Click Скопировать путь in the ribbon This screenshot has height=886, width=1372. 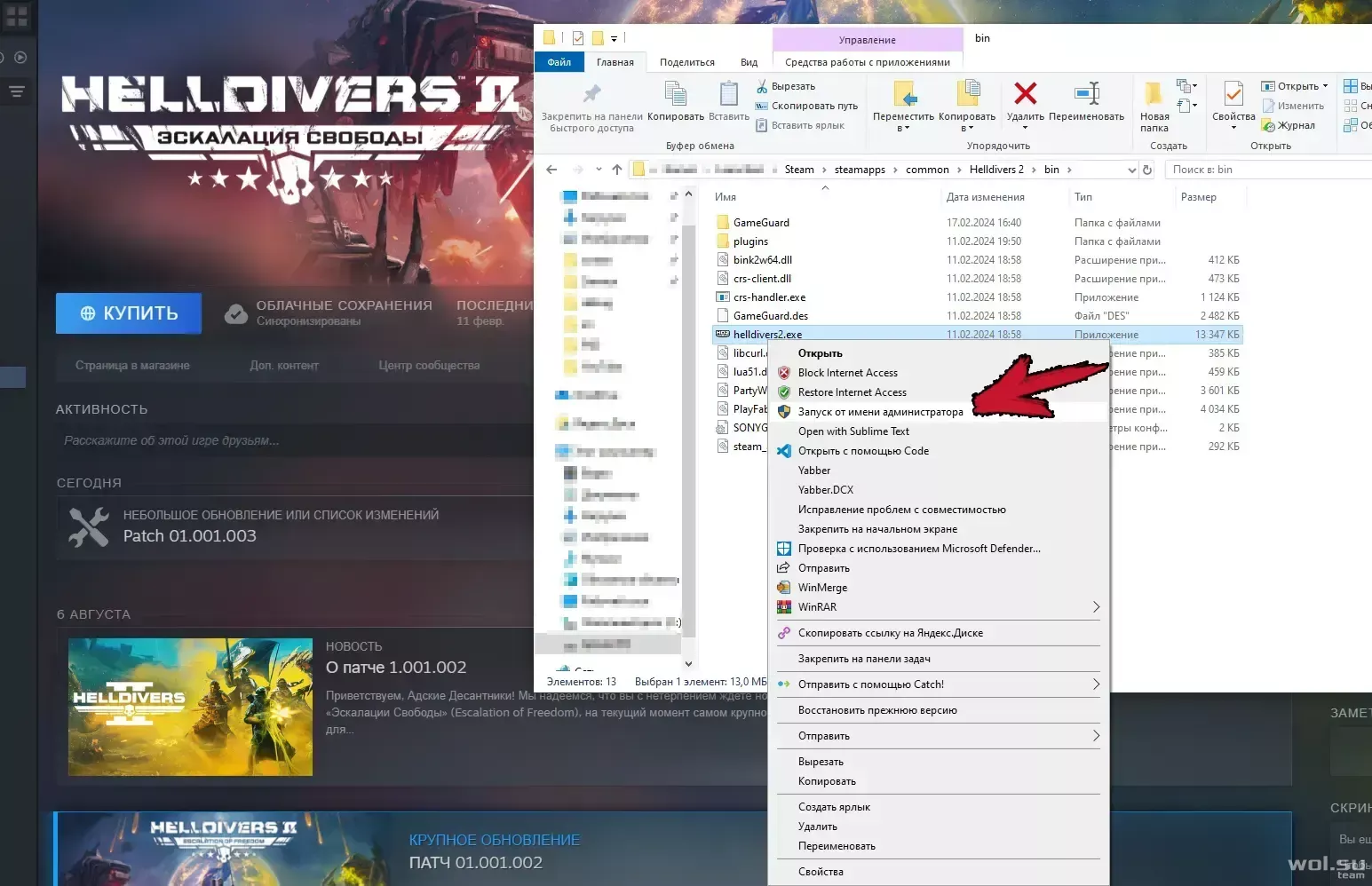point(806,106)
